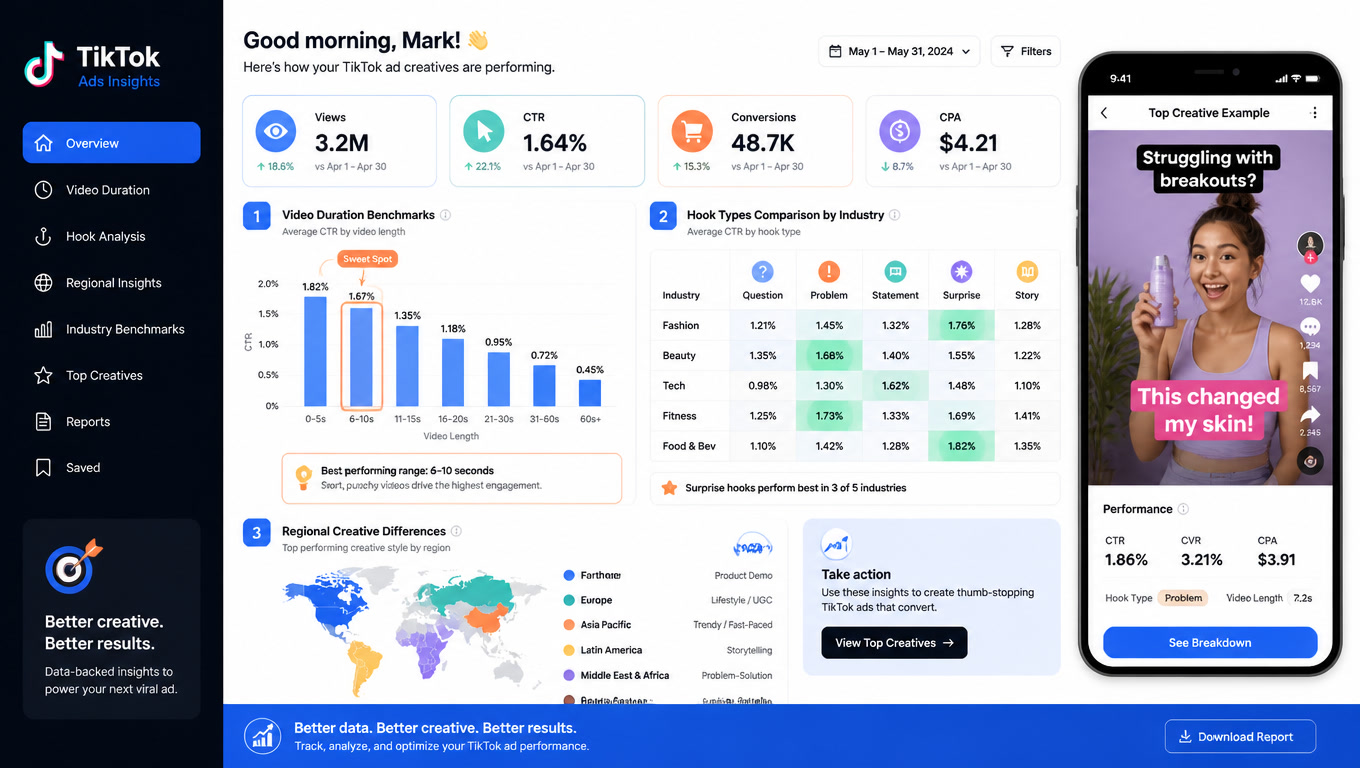1360x768 pixels.
Task: Open Video Duration sidebar item
Action: pos(111,190)
